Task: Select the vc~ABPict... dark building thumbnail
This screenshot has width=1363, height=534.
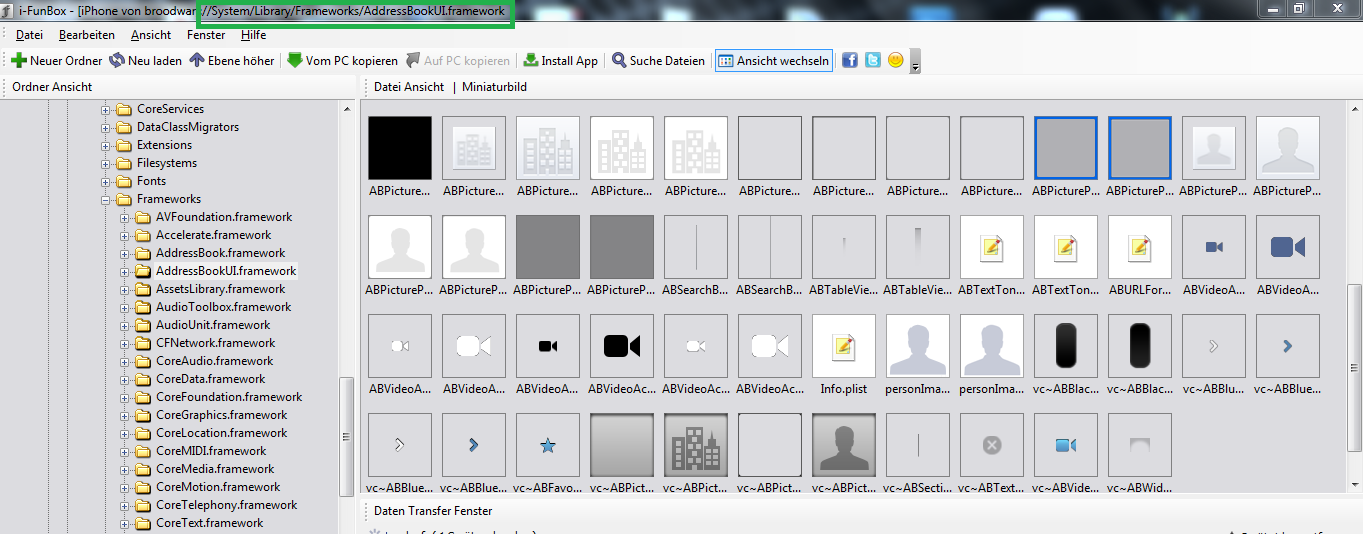Action: [x=696, y=445]
